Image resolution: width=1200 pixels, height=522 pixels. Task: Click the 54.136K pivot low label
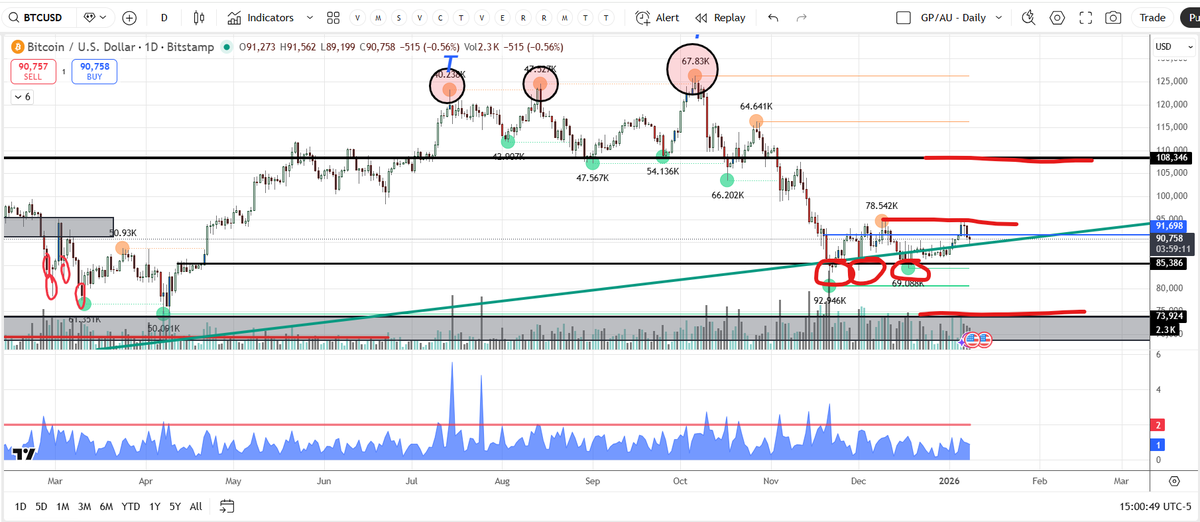[x=663, y=171]
